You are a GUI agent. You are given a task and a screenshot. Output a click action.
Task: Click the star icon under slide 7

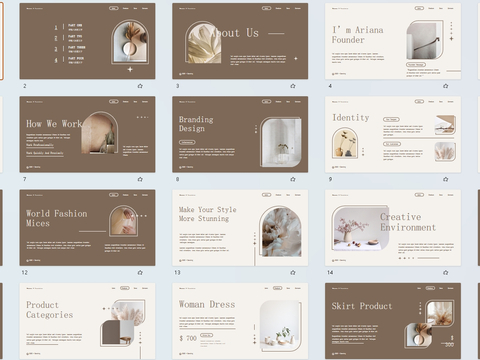[140, 179]
